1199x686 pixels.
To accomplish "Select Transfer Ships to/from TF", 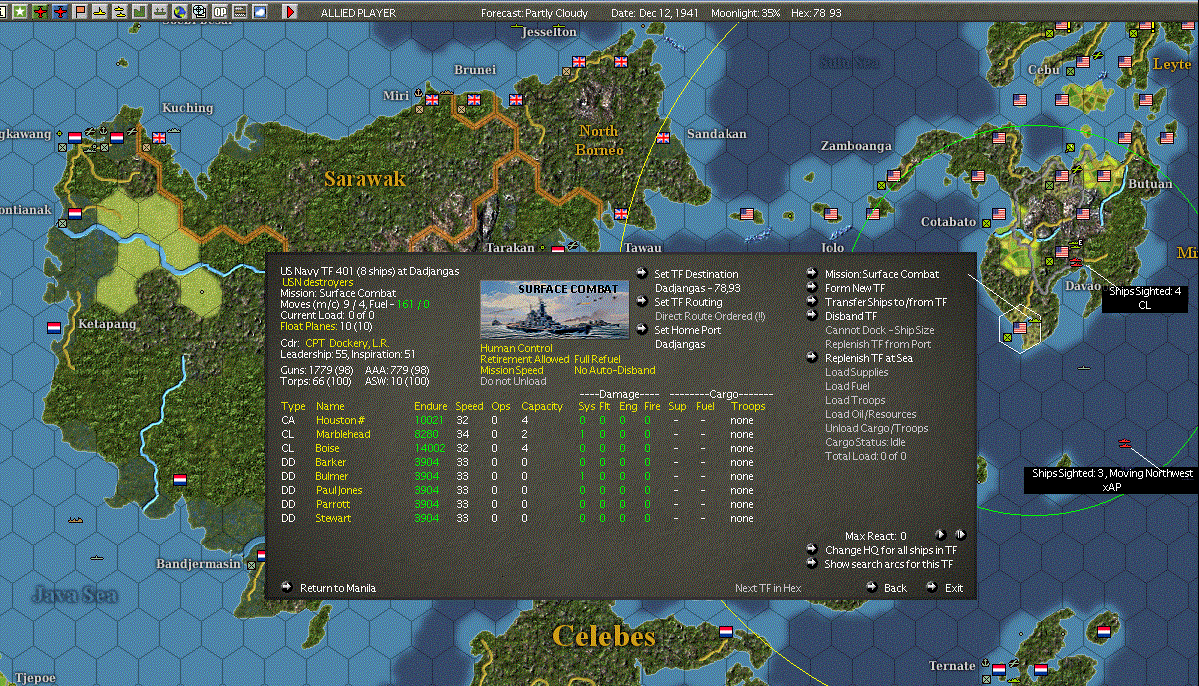I will coord(885,302).
